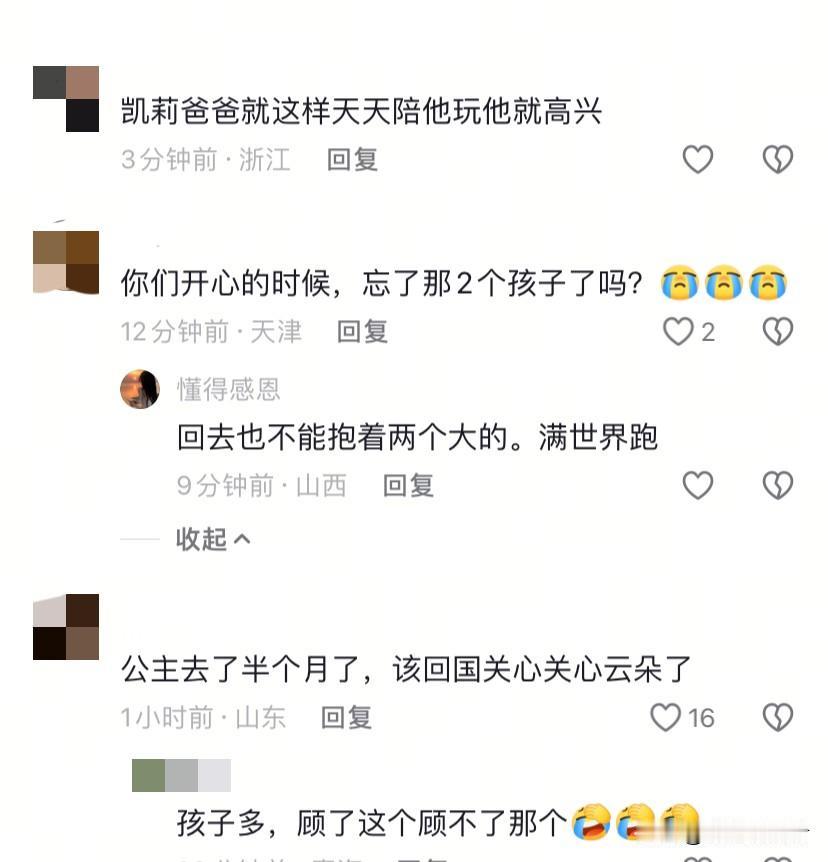Screen dimensions: 828x862
Task: Like the Shandong comment with 16 likes
Action: point(665,717)
